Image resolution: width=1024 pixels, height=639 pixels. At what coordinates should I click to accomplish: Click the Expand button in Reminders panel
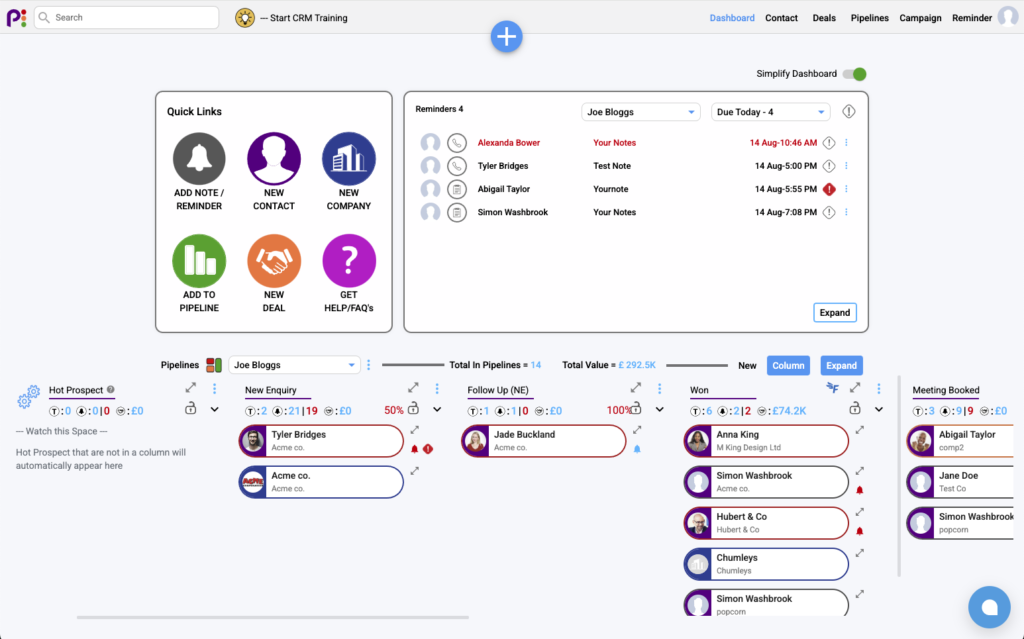[834, 313]
